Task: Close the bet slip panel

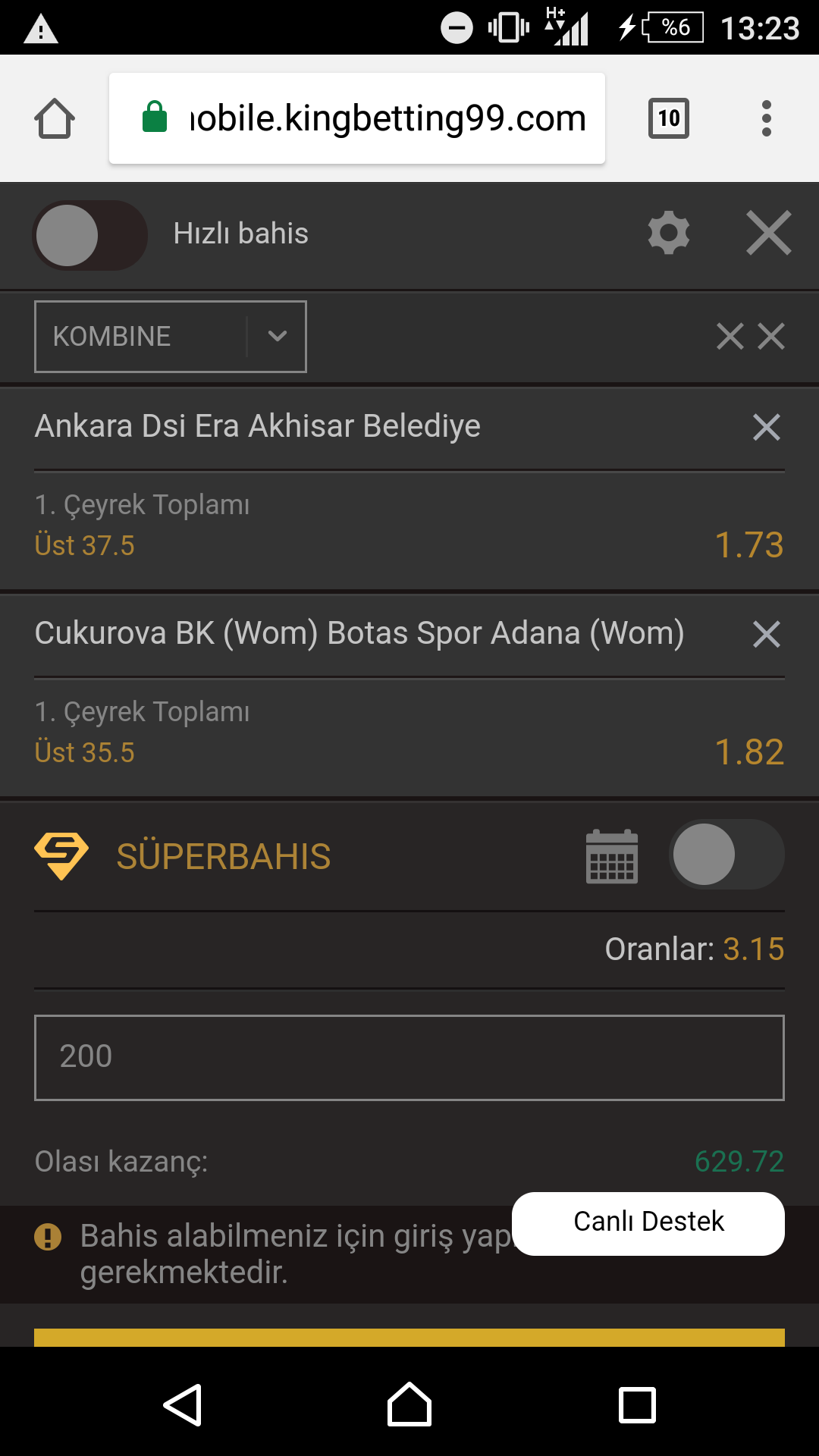Action: tap(769, 233)
